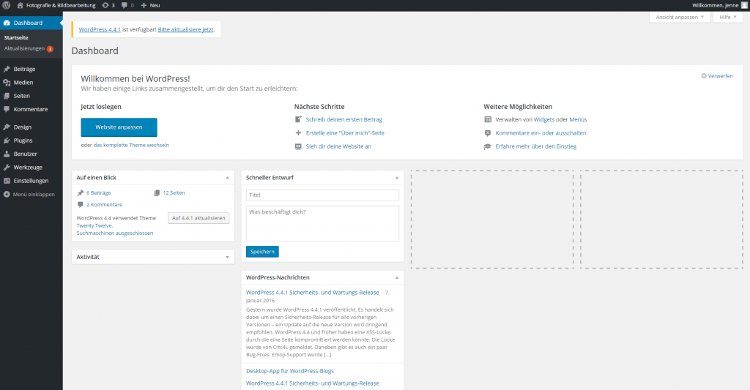Click the collapse menu arrow icon
The width and height of the screenshot is (750, 390).
pyautogui.click(x=7, y=194)
